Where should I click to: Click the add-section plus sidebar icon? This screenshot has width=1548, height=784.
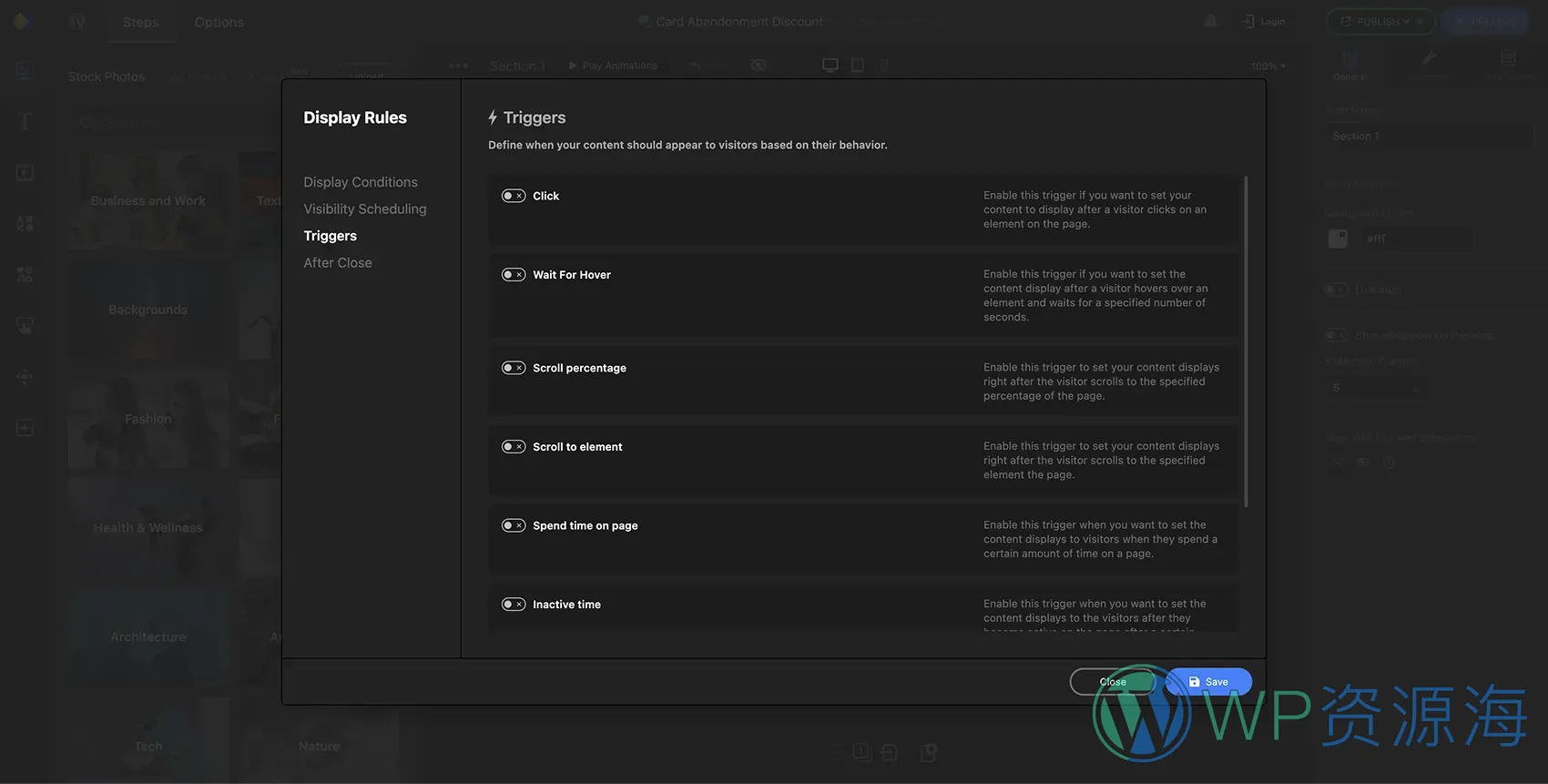coord(25,428)
